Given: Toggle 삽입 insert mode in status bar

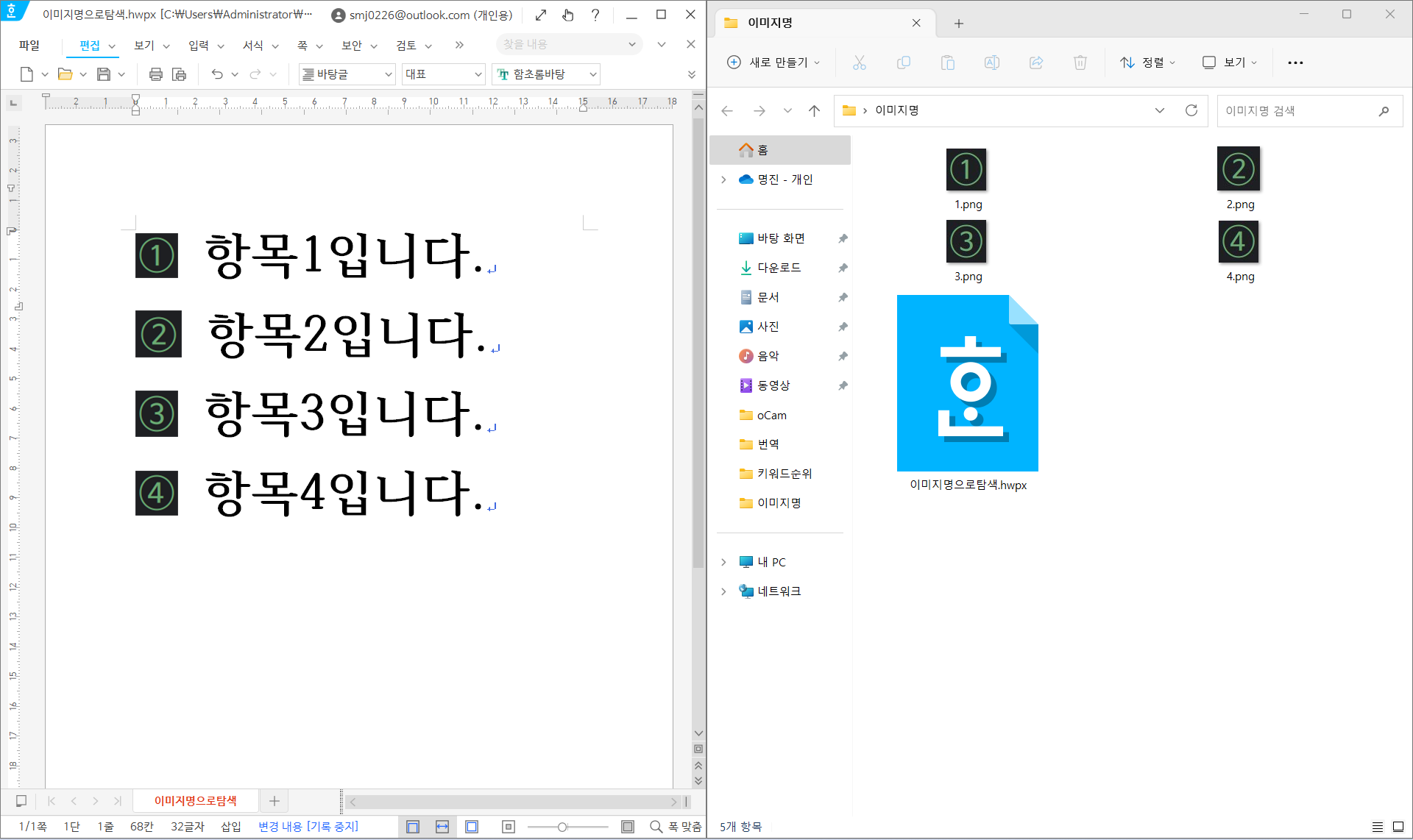Looking at the screenshot, I should [x=231, y=827].
